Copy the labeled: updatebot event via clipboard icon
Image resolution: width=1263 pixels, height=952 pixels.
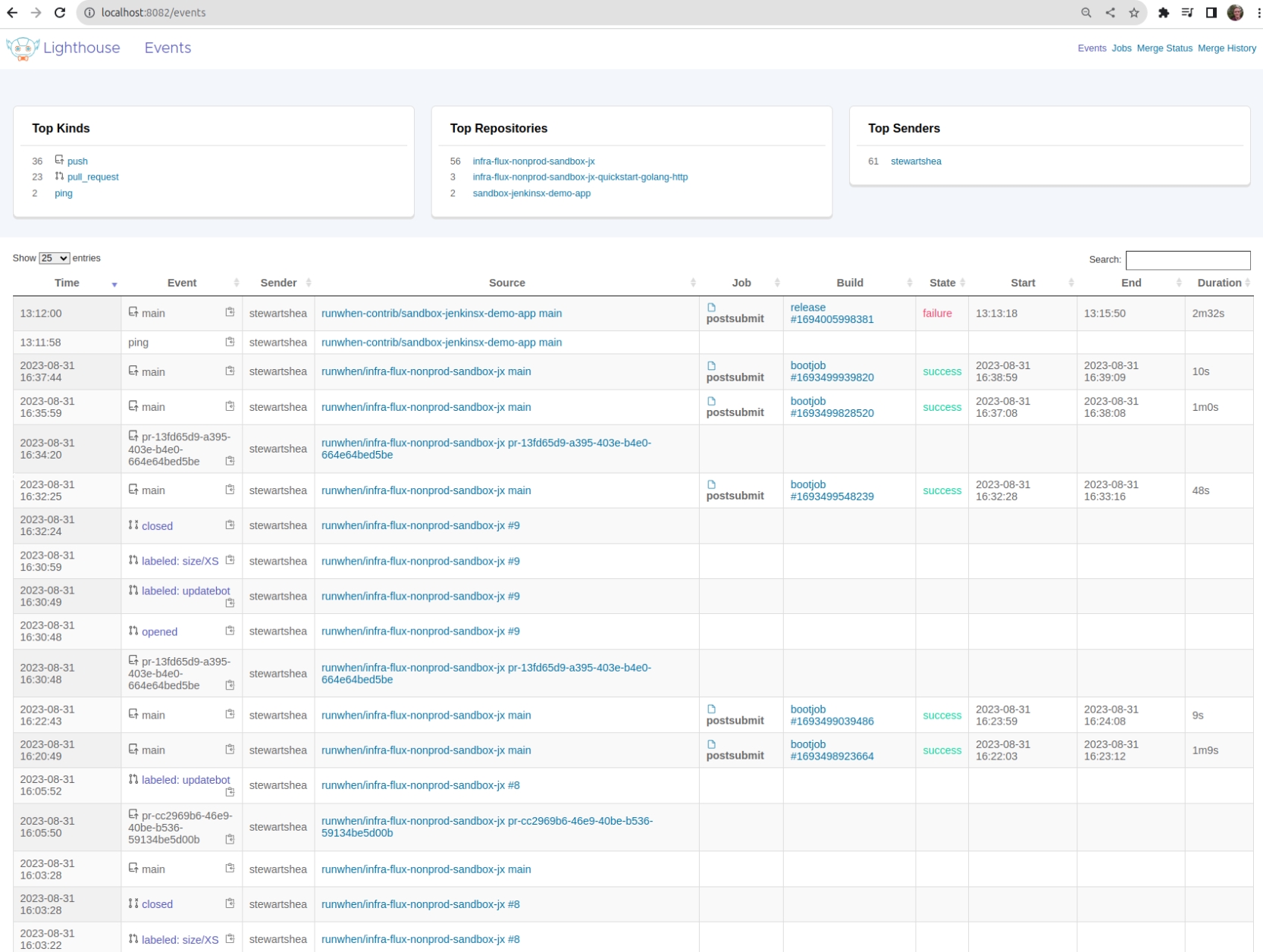point(230,603)
